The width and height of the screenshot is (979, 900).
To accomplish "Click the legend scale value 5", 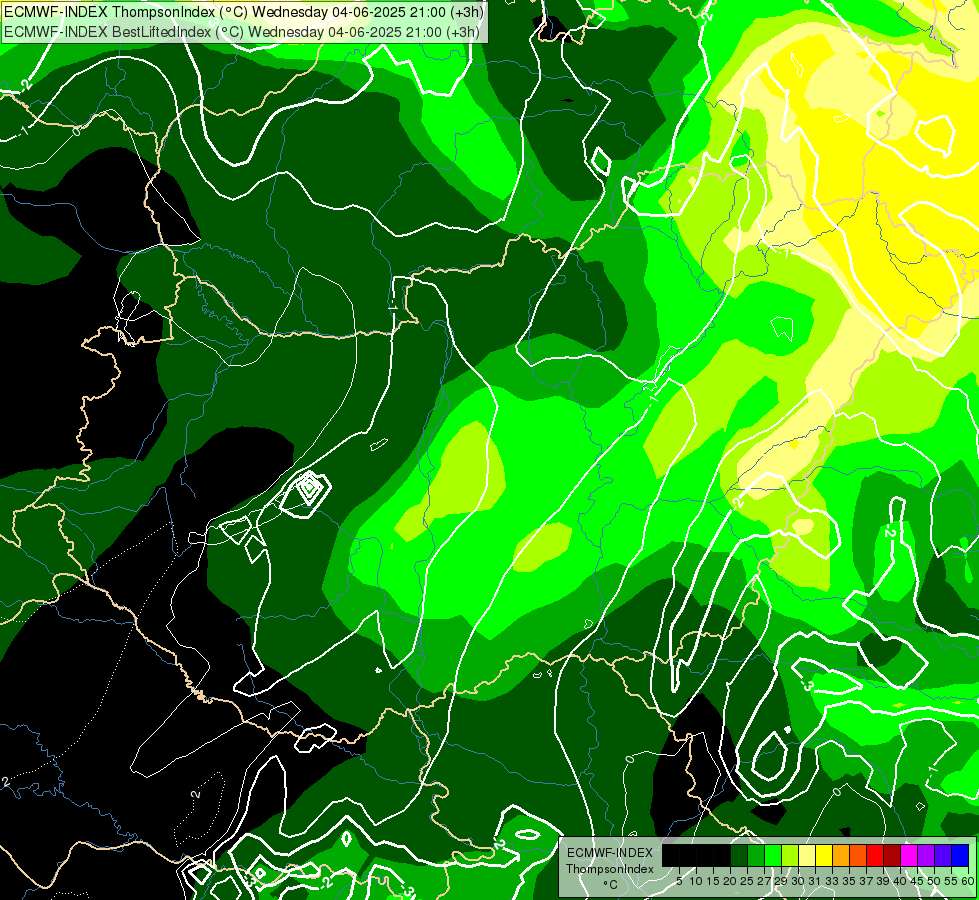I will (x=679, y=881).
